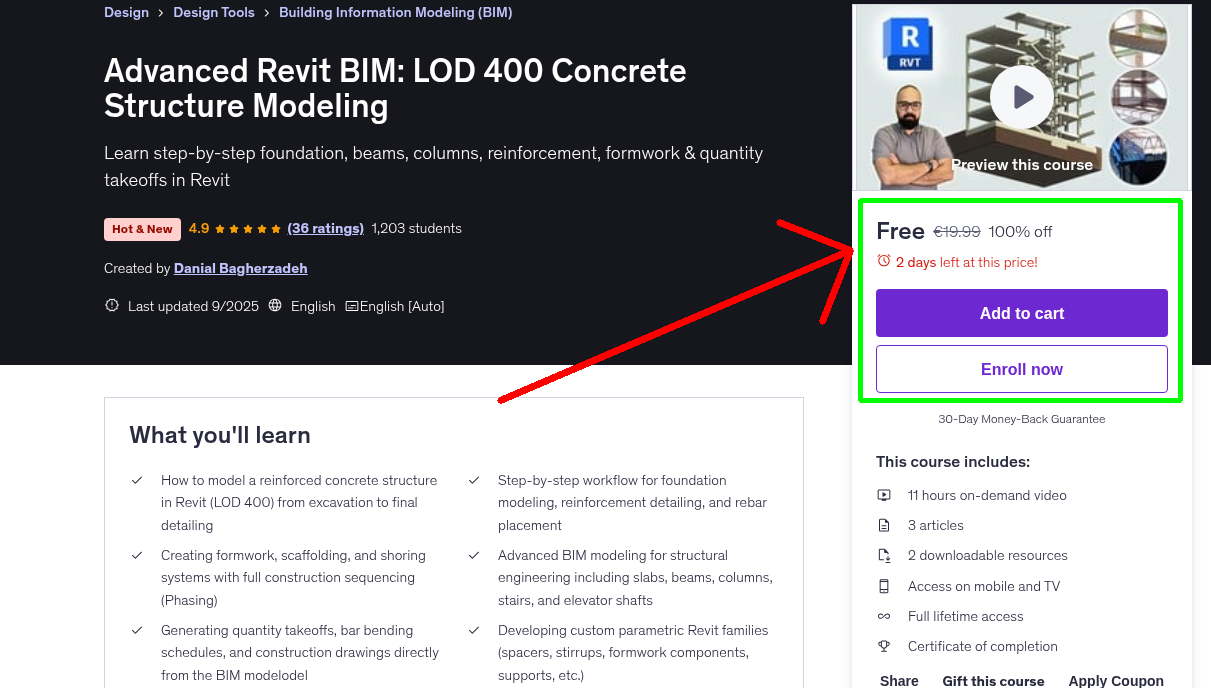Click the crossed-out €19.99 price

957,231
